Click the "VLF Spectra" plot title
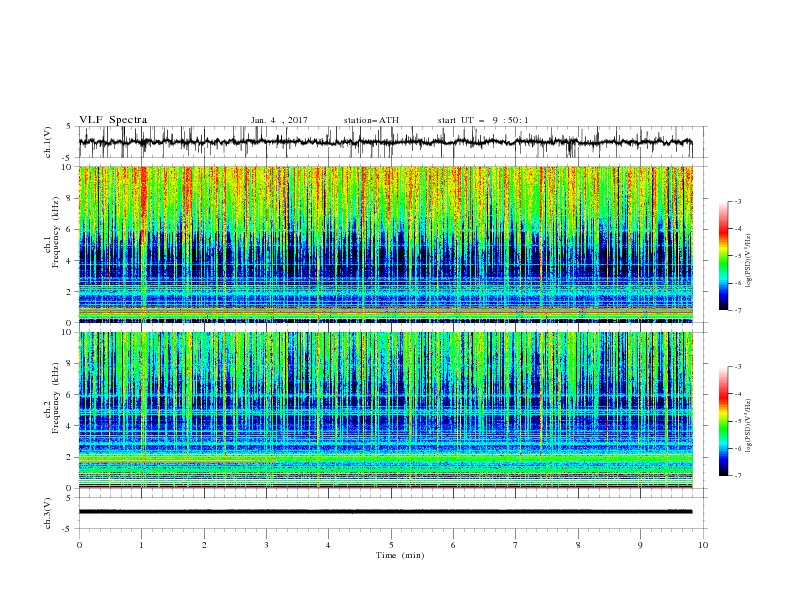Image resolution: width=792 pixels, height=612 pixels. (113, 120)
